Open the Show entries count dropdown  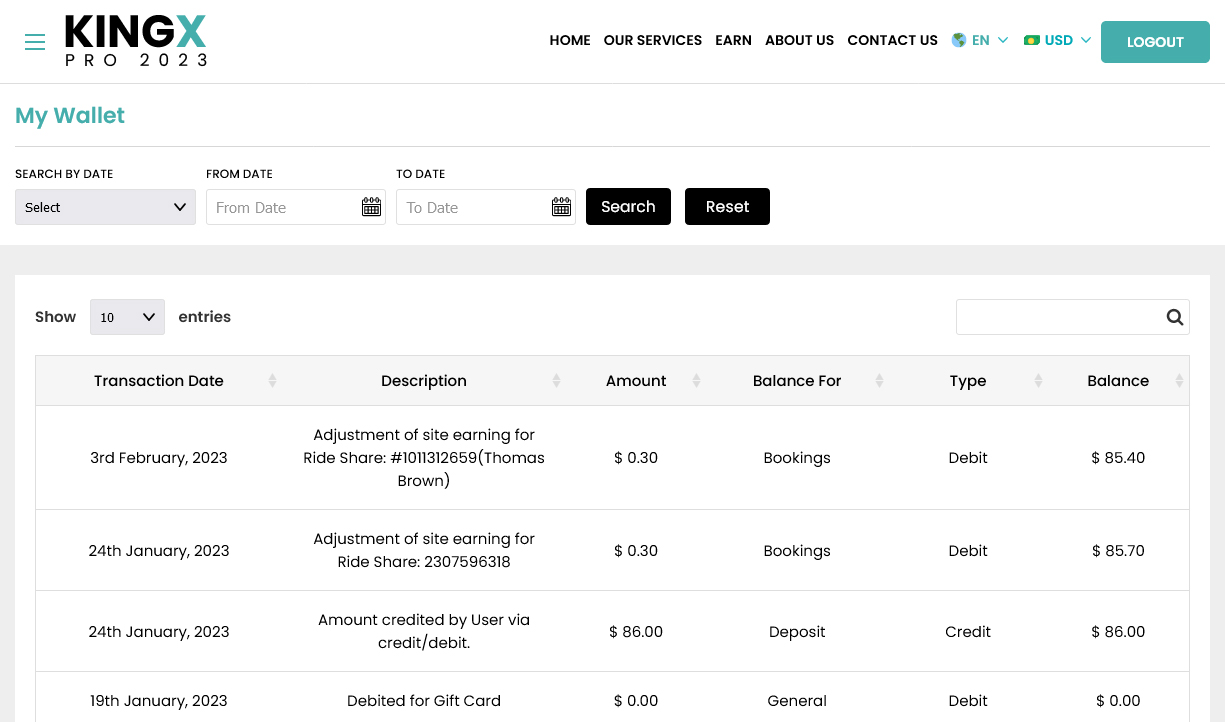tap(127, 317)
